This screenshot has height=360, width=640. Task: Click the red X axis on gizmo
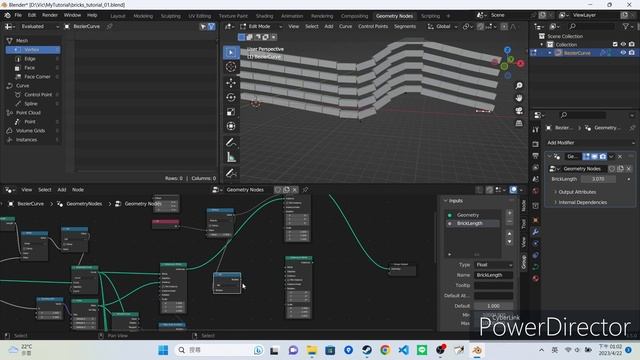point(520,64)
